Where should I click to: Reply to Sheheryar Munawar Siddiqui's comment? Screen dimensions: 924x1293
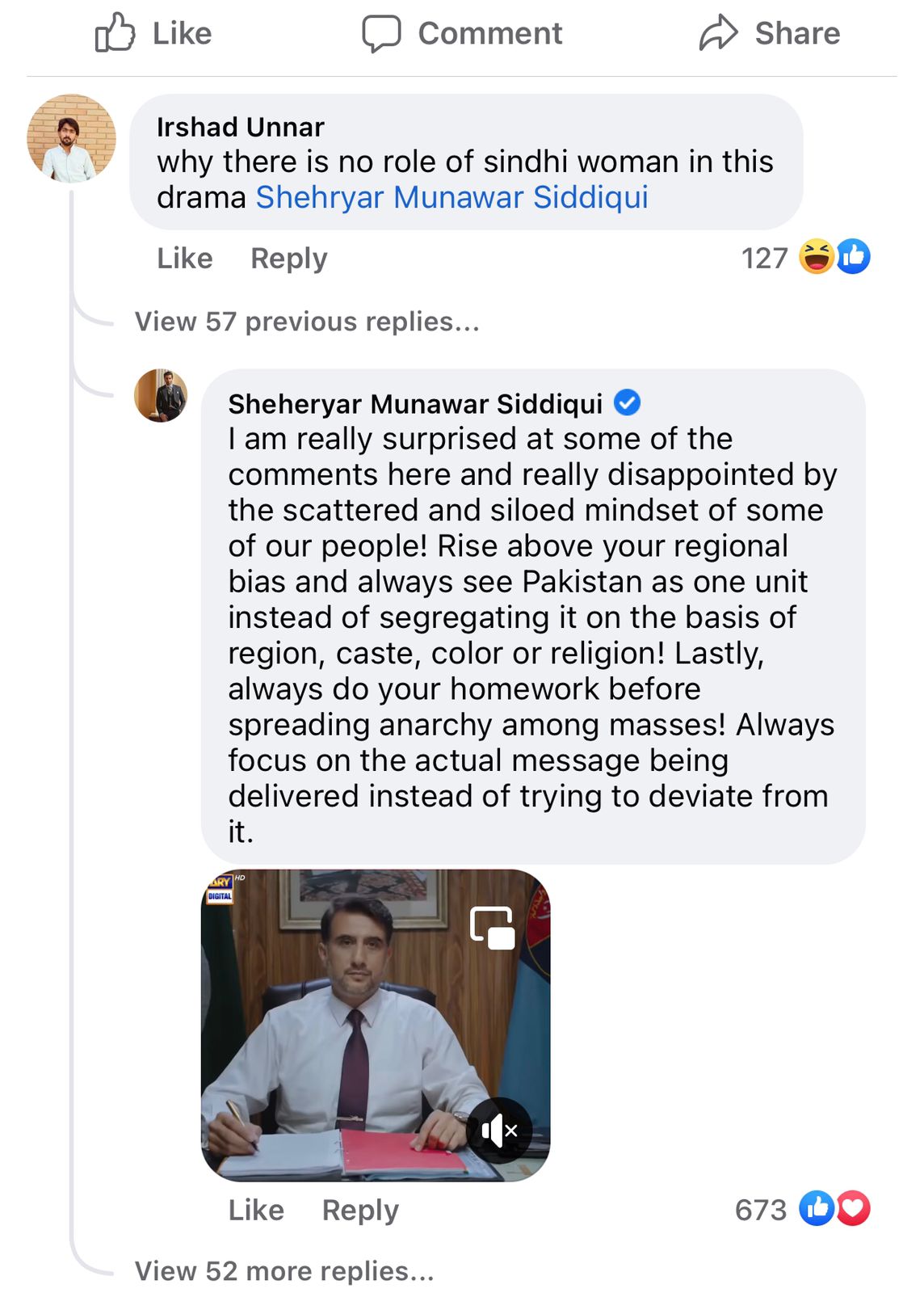(360, 1210)
